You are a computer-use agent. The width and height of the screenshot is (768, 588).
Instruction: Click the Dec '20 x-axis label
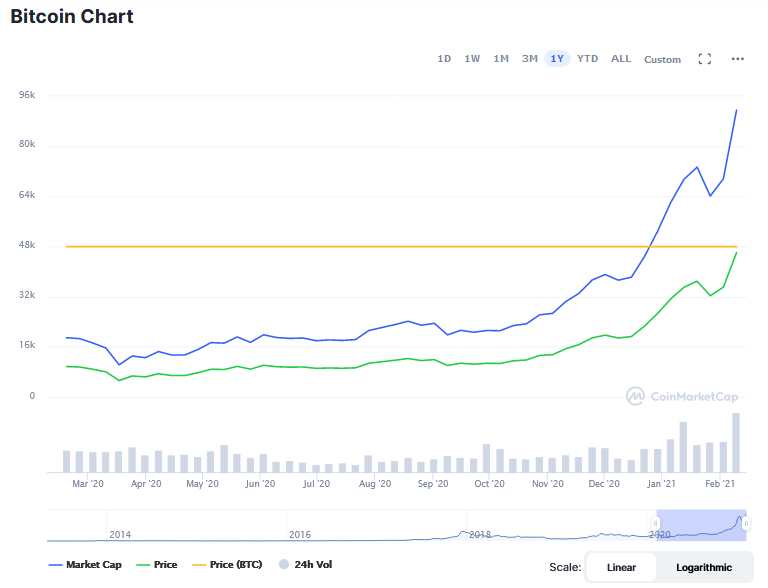click(604, 484)
